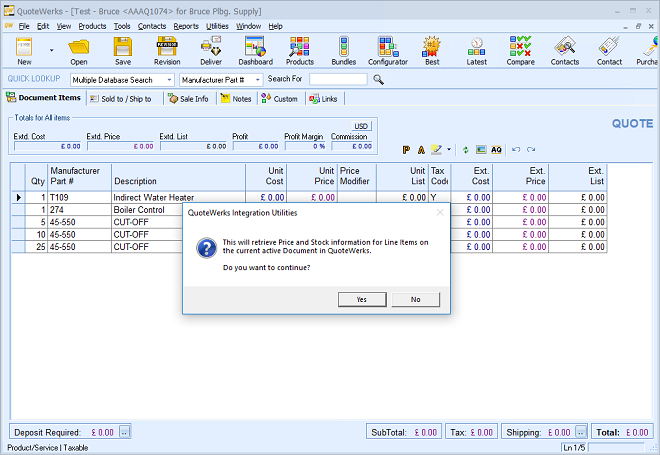Click the USD currency button
This screenshot has height=455, width=660.
[x=361, y=126]
